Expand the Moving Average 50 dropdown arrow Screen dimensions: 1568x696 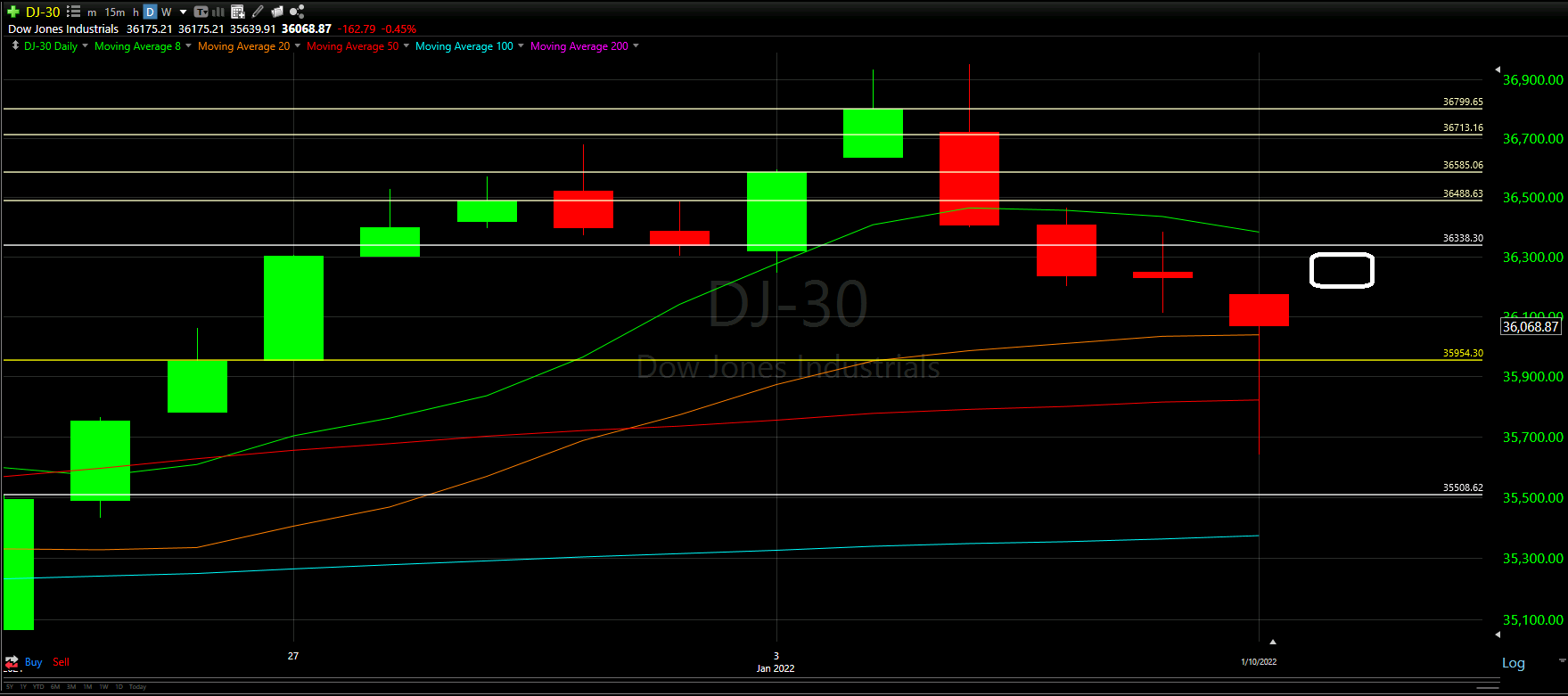pyautogui.click(x=406, y=45)
